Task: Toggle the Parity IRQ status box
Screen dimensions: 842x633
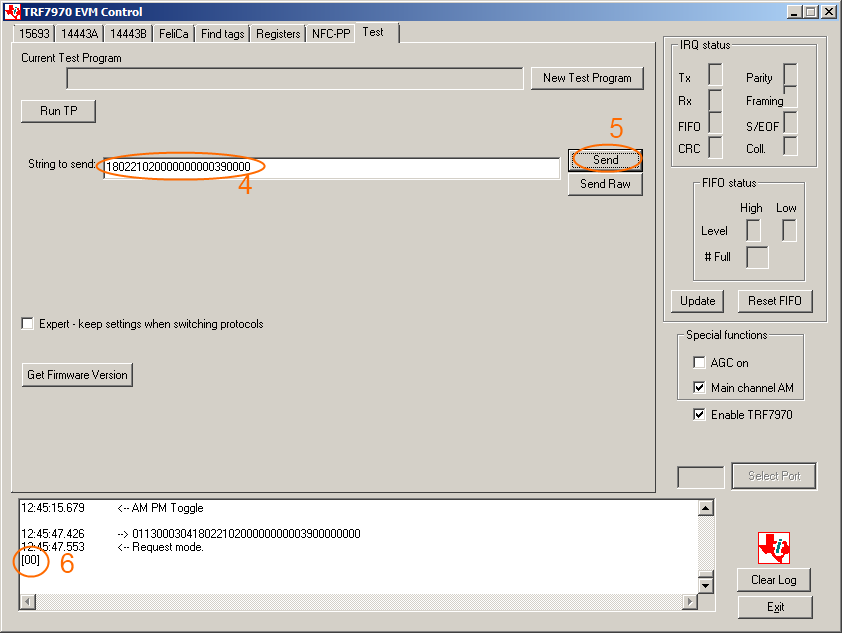Action: (x=790, y=74)
